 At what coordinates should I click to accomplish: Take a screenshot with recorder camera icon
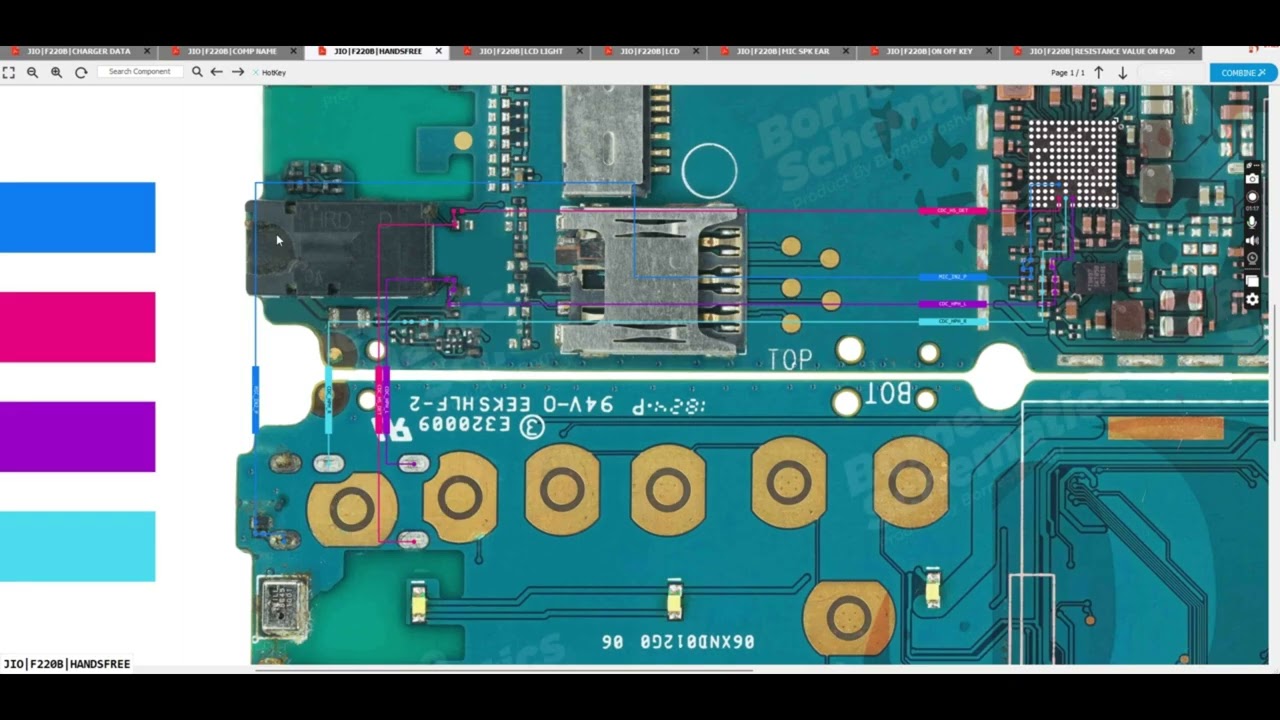click(x=1252, y=178)
